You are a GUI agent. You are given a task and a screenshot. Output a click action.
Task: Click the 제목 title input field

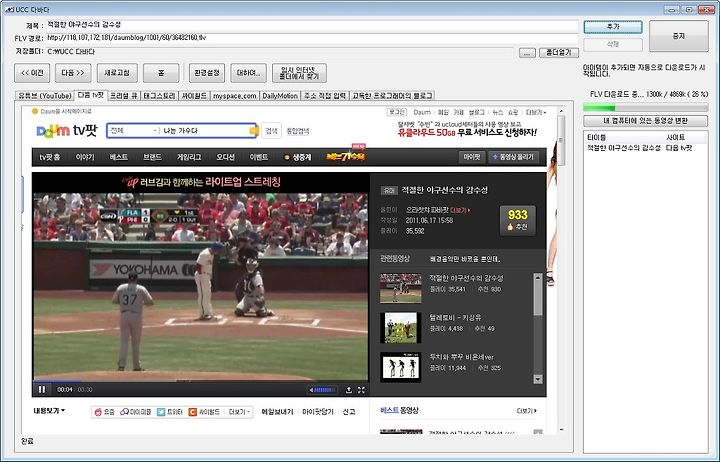(312, 25)
